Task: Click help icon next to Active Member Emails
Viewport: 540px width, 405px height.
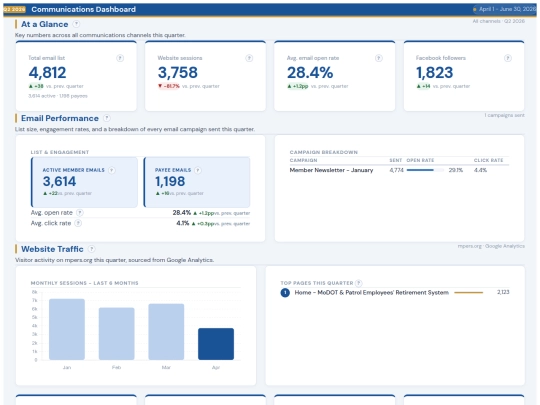Action: (112, 170)
